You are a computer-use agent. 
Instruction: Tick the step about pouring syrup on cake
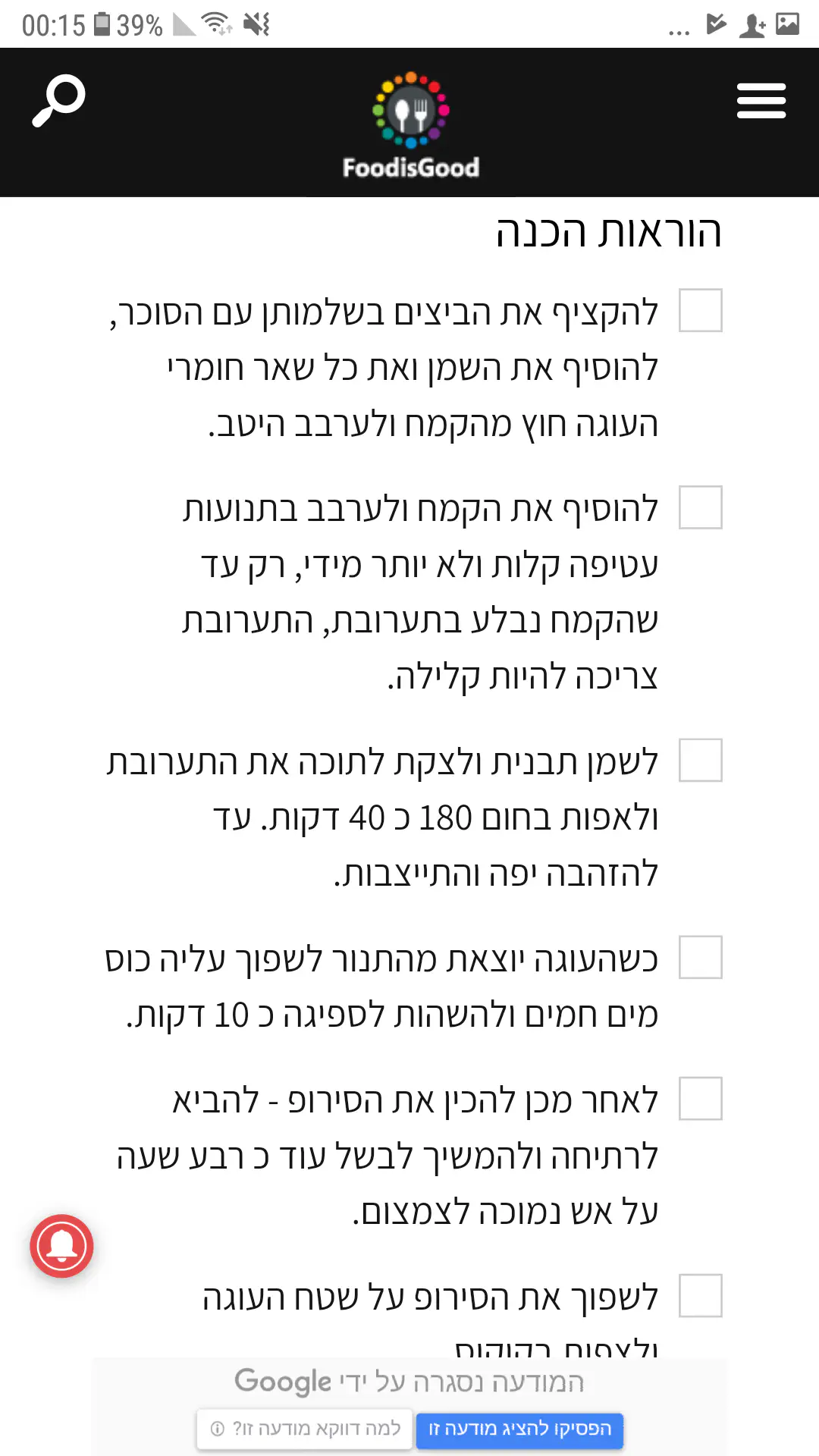700,1295
